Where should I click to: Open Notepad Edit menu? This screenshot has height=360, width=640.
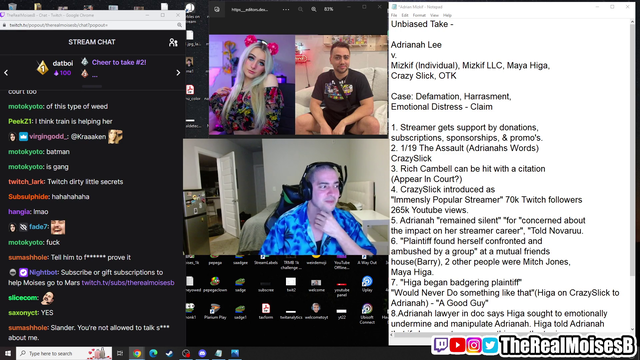[404, 16]
